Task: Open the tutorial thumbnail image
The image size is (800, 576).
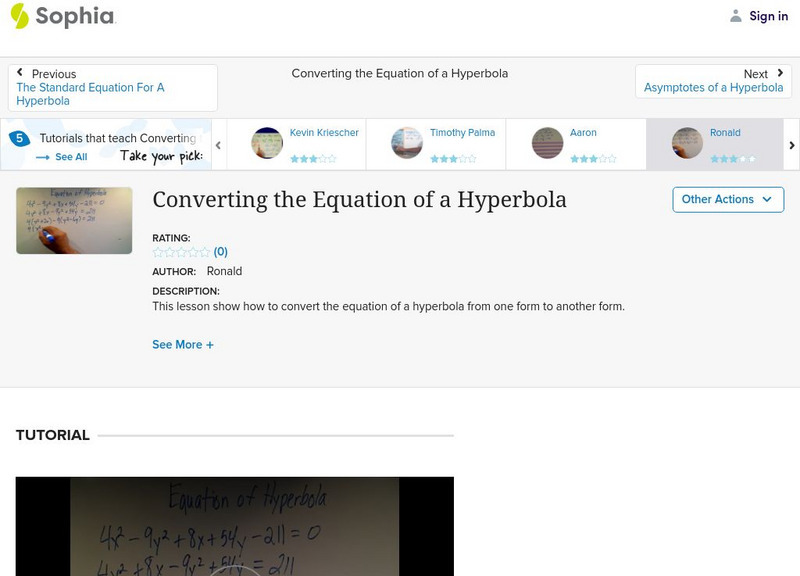Action: [x=74, y=220]
